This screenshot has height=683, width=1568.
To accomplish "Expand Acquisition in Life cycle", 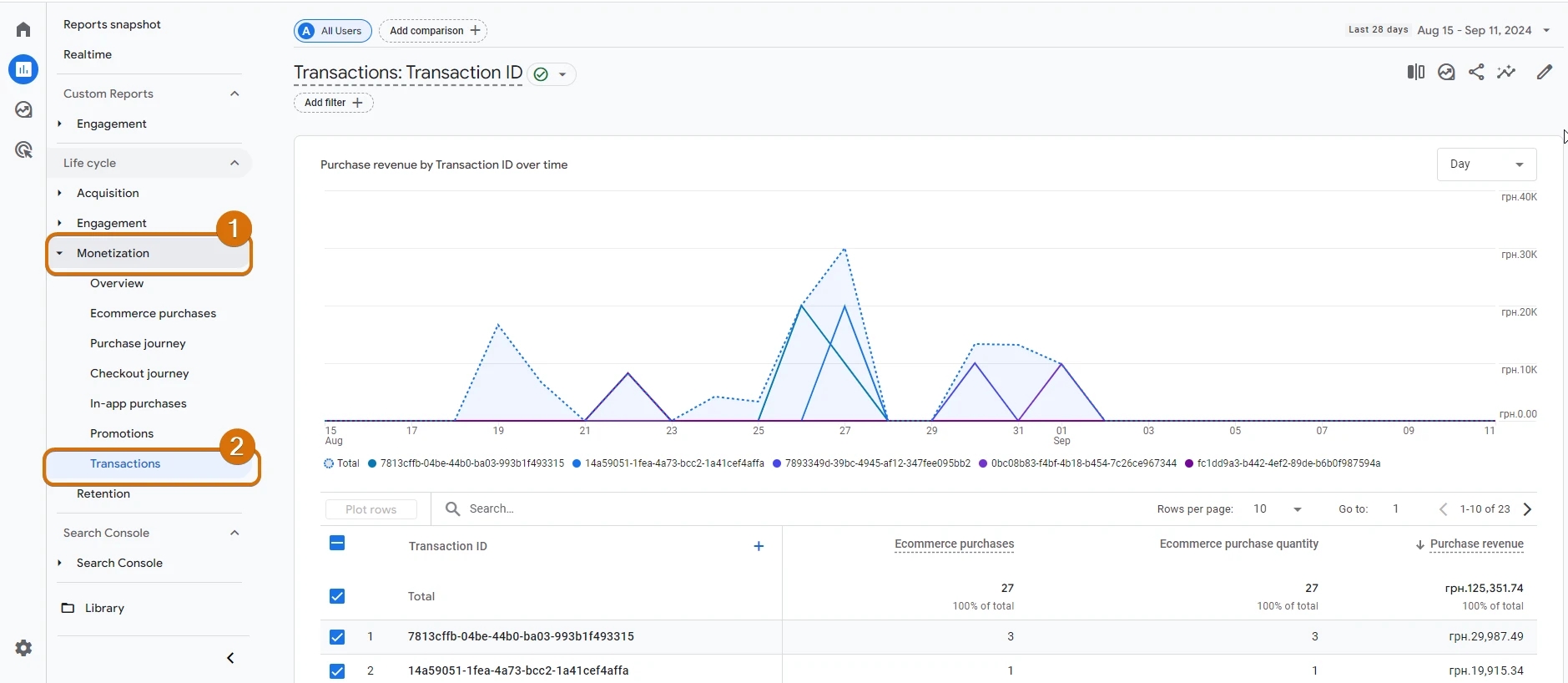I will pyautogui.click(x=59, y=193).
